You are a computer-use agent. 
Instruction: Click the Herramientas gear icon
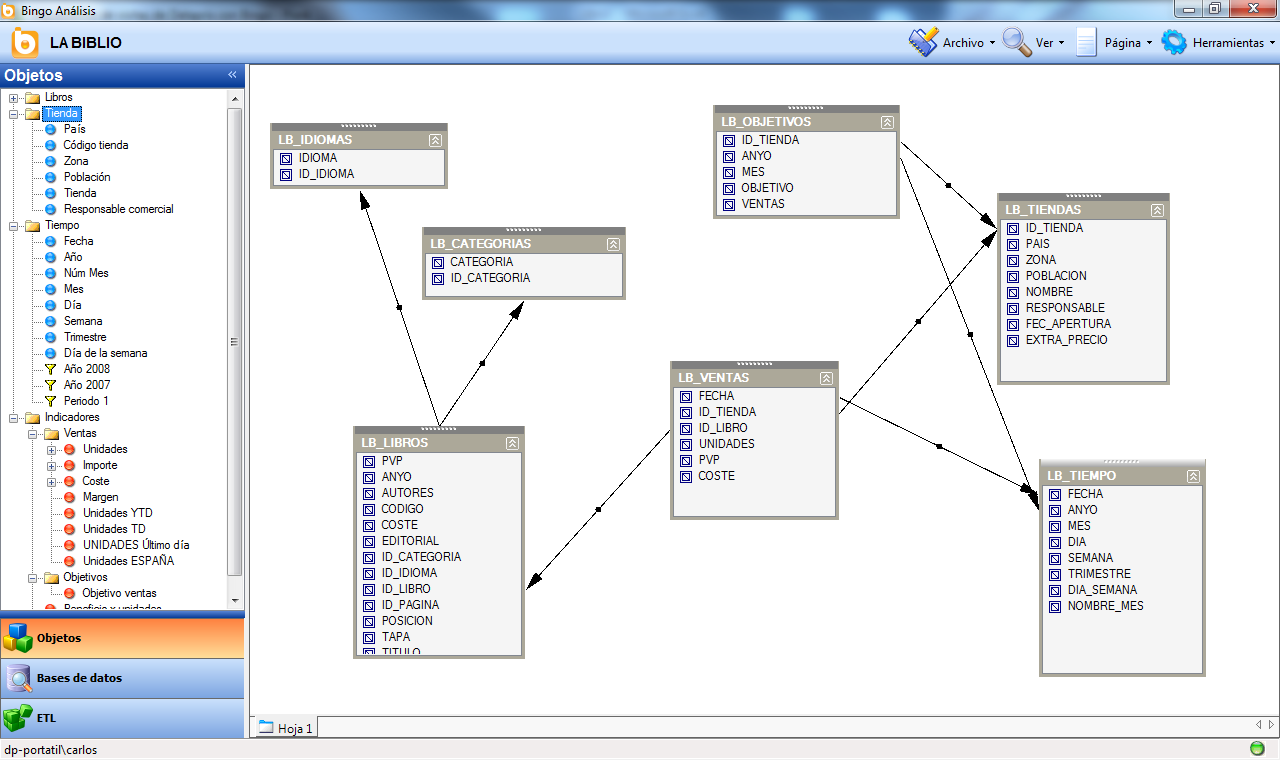click(x=1174, y=43)
